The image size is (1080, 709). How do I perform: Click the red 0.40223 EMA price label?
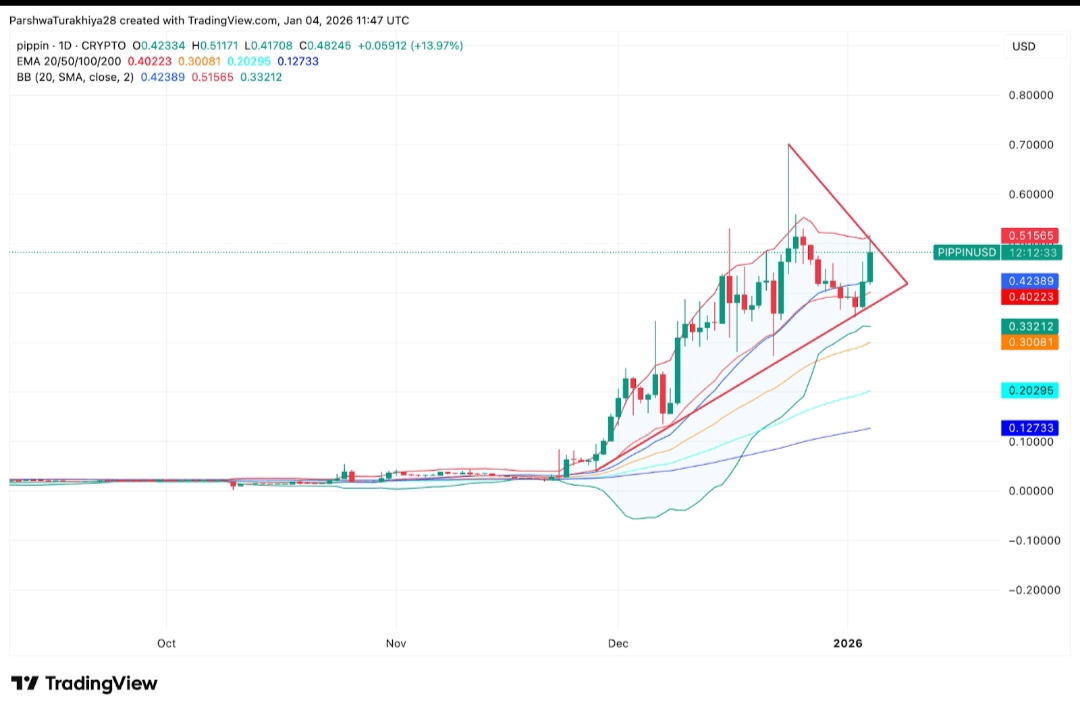click(1030, 297)
